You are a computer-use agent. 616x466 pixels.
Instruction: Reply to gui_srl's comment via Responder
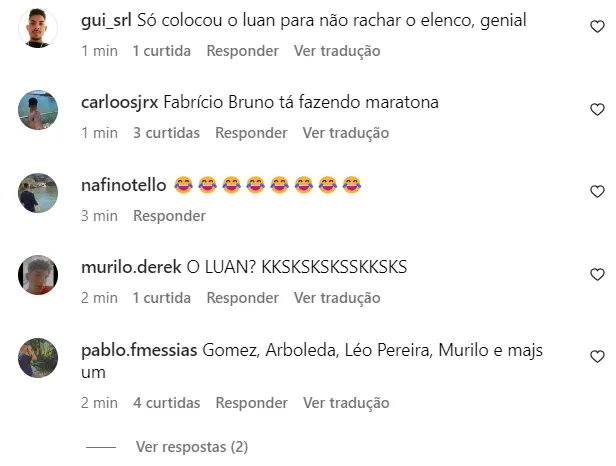click(x=242, y=51)
